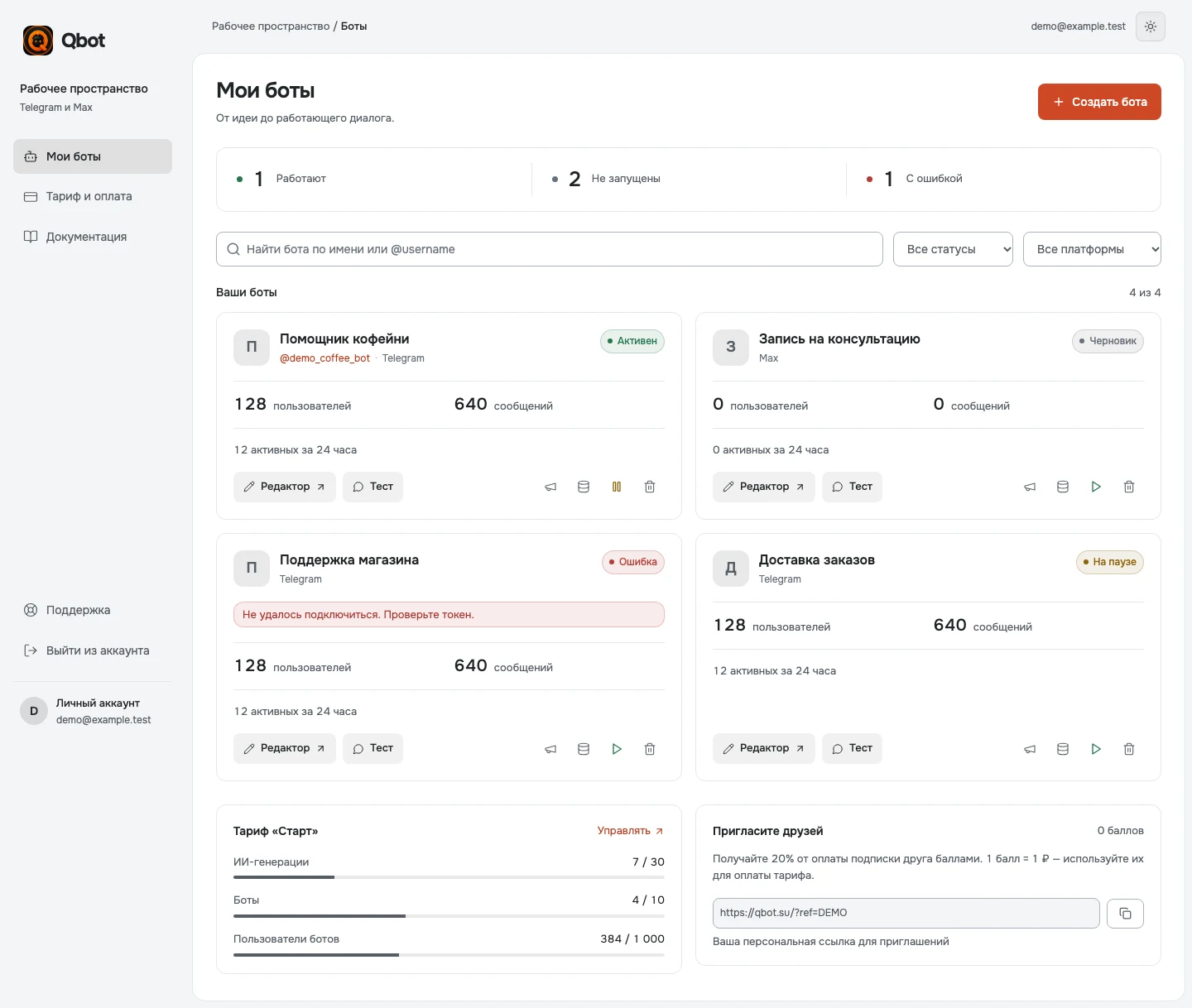The width and height of the screenshot is (1192, 1008).
Task: Open database icon on Поддержка магазина card
Action: pyautogui.click(x=584, y=749)
